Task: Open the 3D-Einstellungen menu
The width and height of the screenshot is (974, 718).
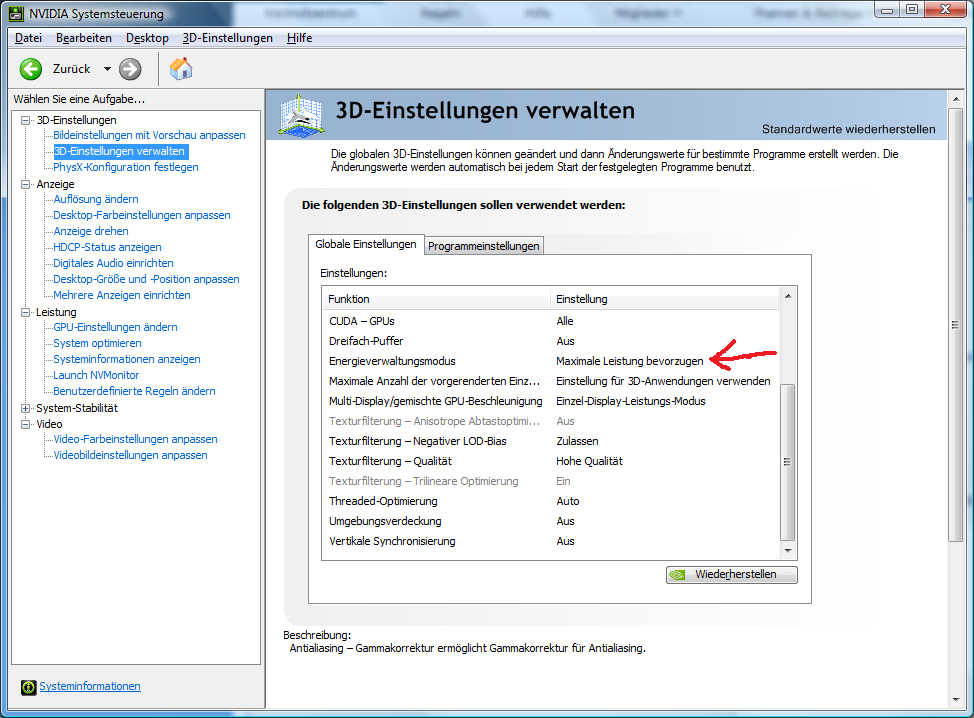Action: tap(227, 38)
